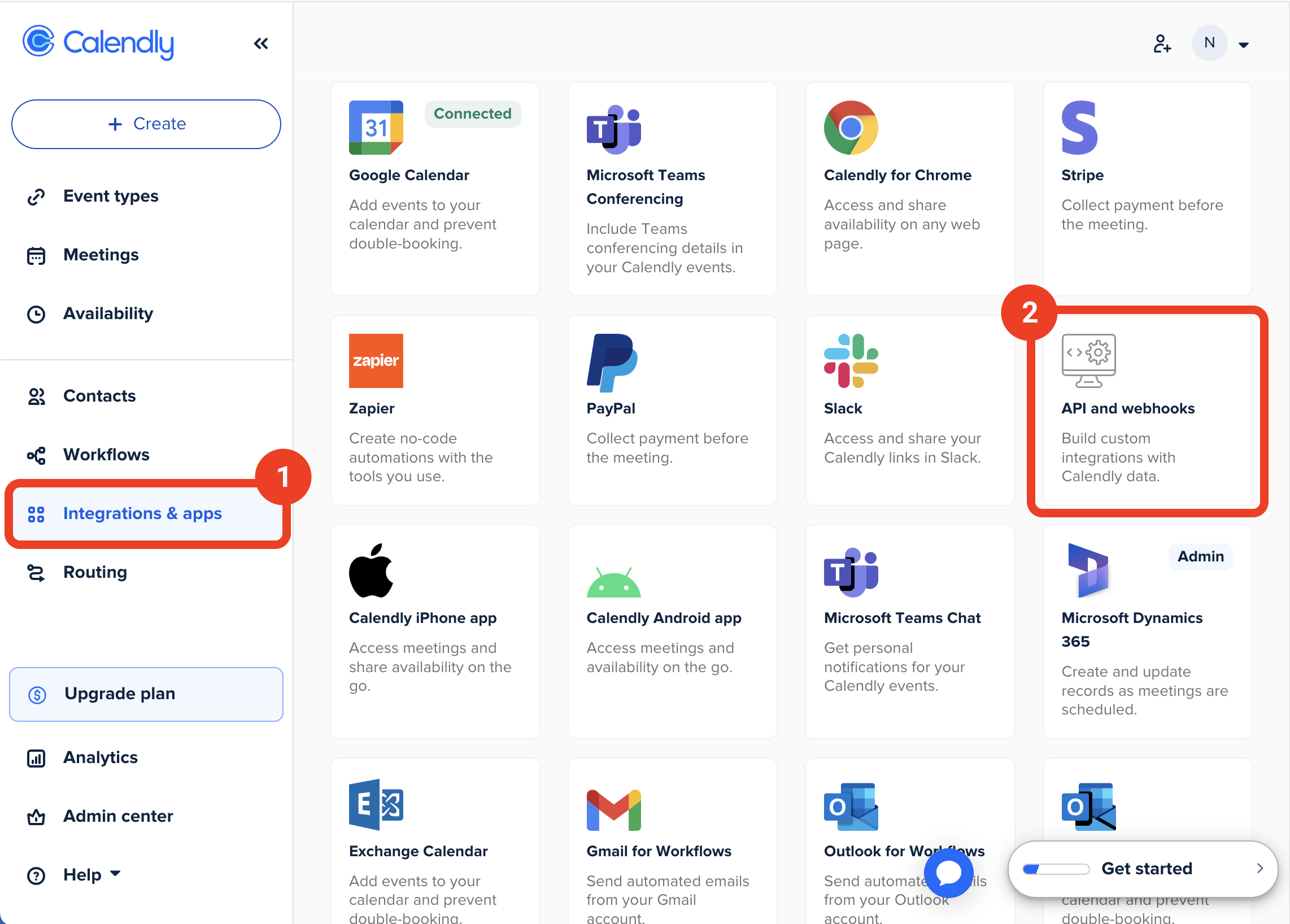This screenshot has width=1290, height=924.
Task: Open Event types in the sidebar
Action: point(110,196)
